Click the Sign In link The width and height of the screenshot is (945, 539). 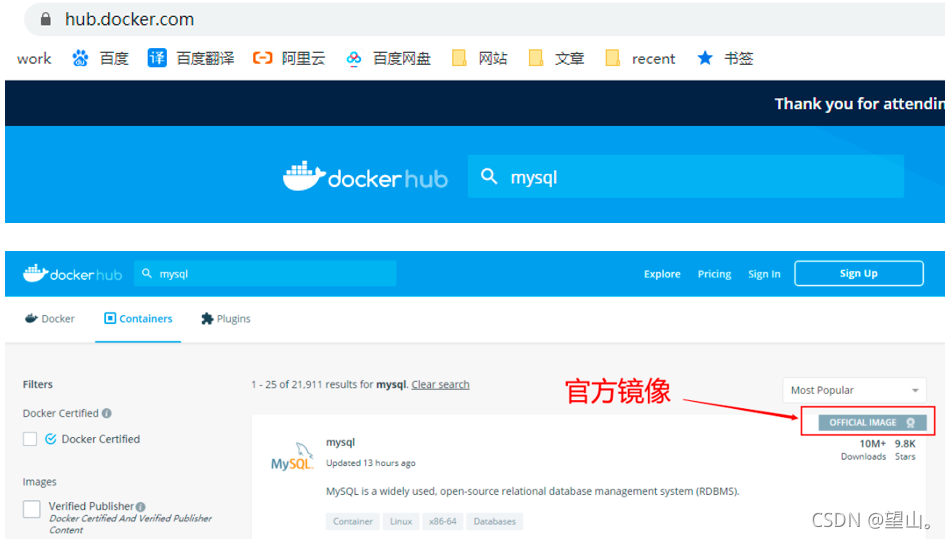[764, 274]
